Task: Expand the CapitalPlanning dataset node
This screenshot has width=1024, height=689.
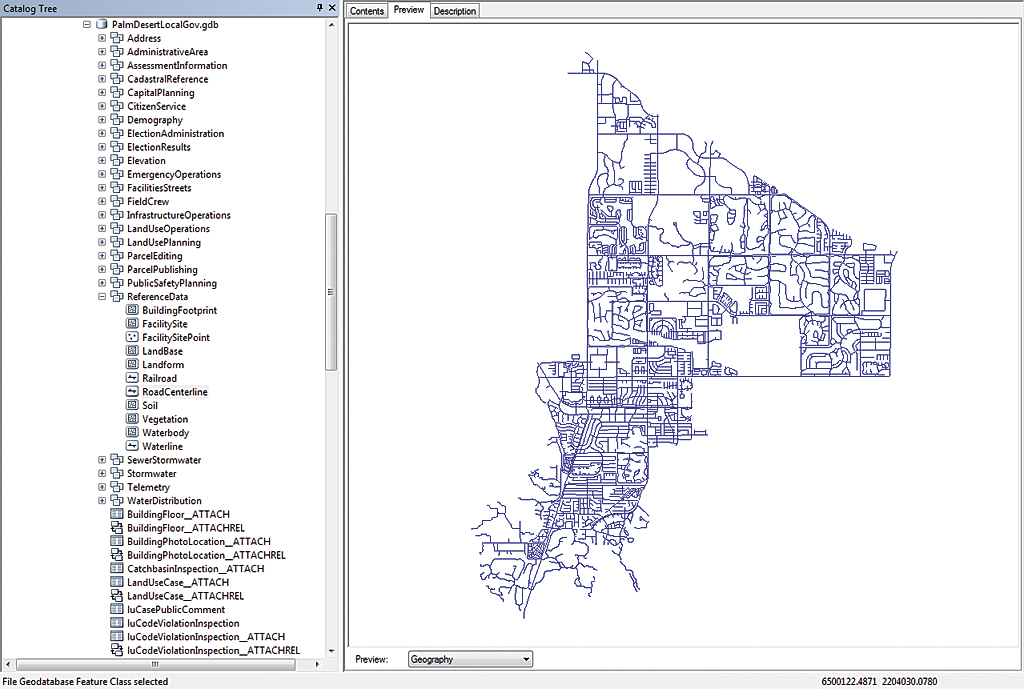Action: pyautogui.click(x=102, y=93)
